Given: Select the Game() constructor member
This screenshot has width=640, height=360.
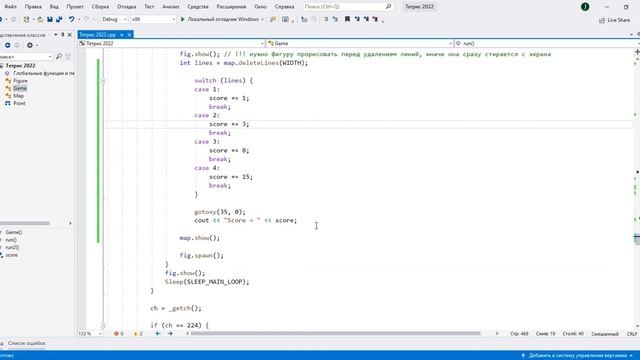Looking at the screenshot, I should (x=14, y=232).
